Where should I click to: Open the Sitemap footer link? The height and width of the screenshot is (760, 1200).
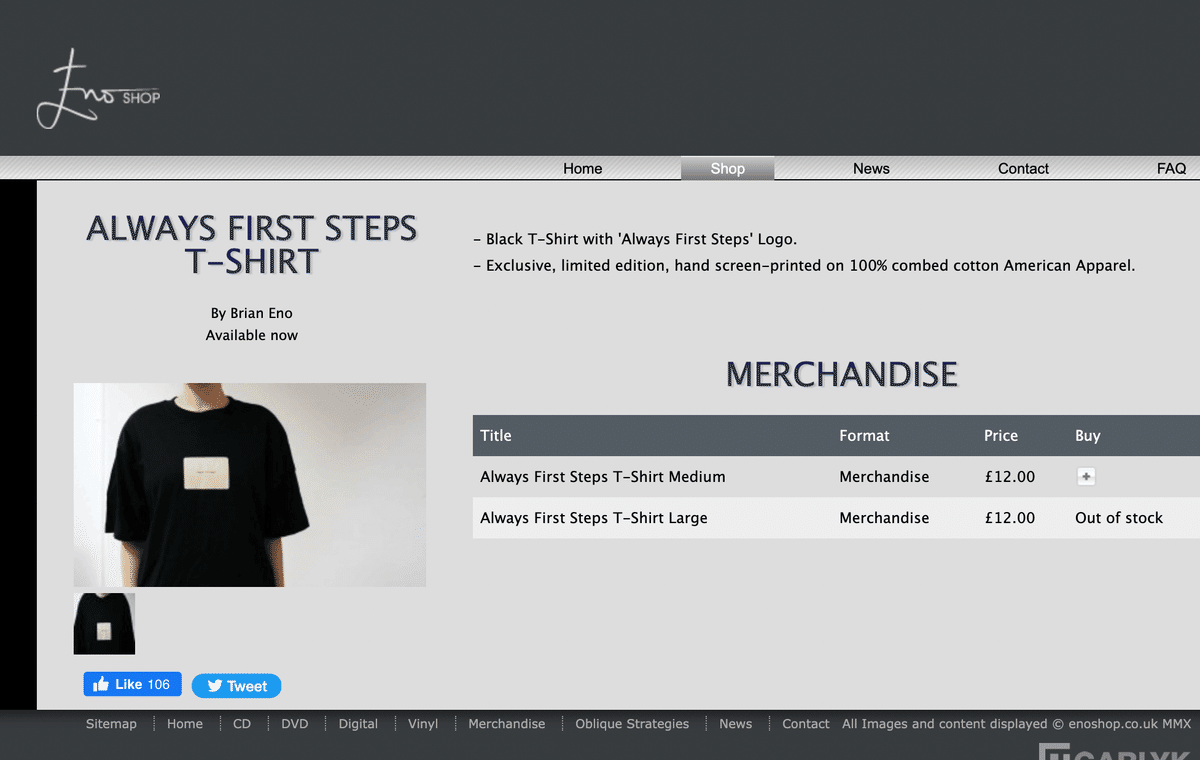click(111, 724)
